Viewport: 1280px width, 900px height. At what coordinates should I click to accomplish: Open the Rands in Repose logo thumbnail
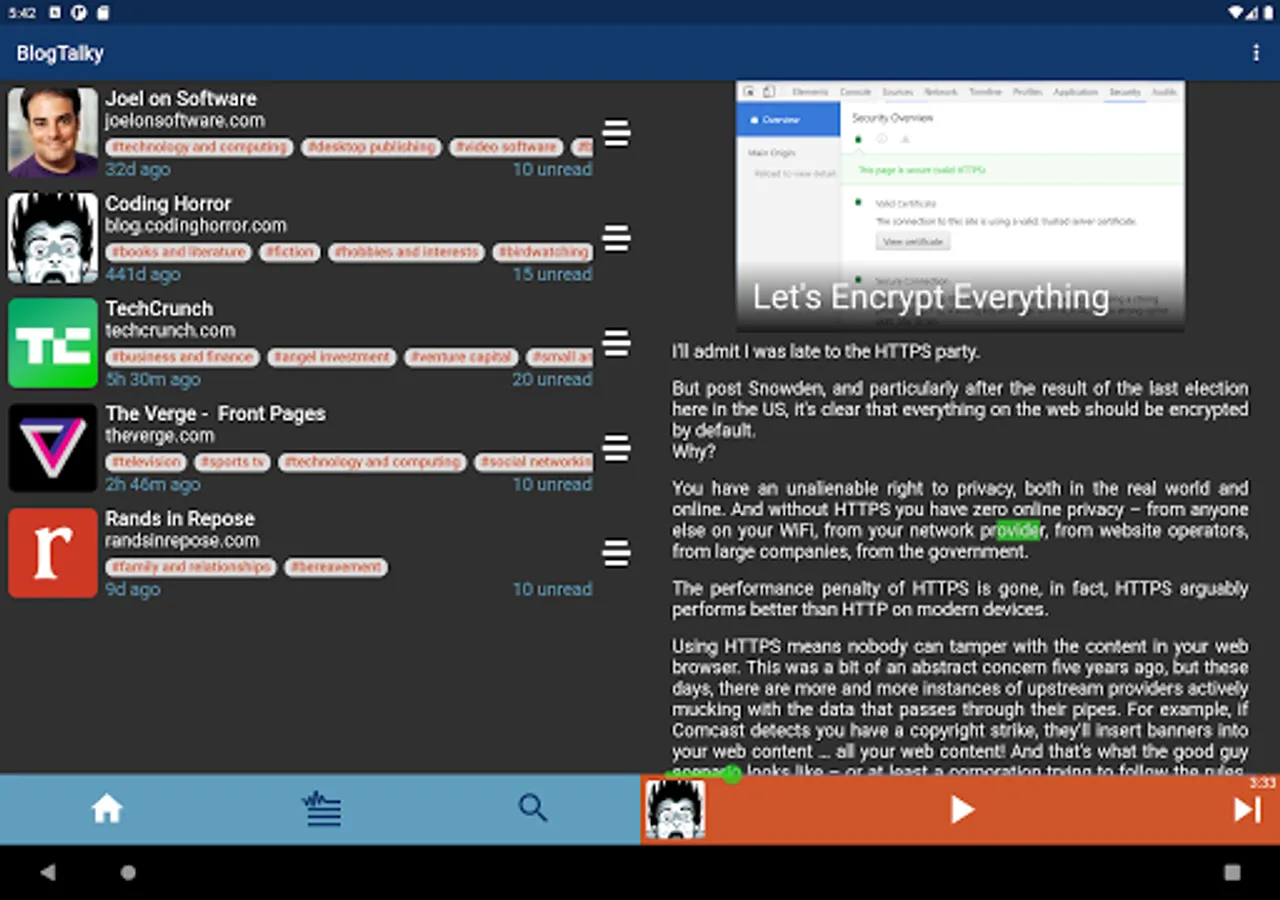tap(53, 553)
